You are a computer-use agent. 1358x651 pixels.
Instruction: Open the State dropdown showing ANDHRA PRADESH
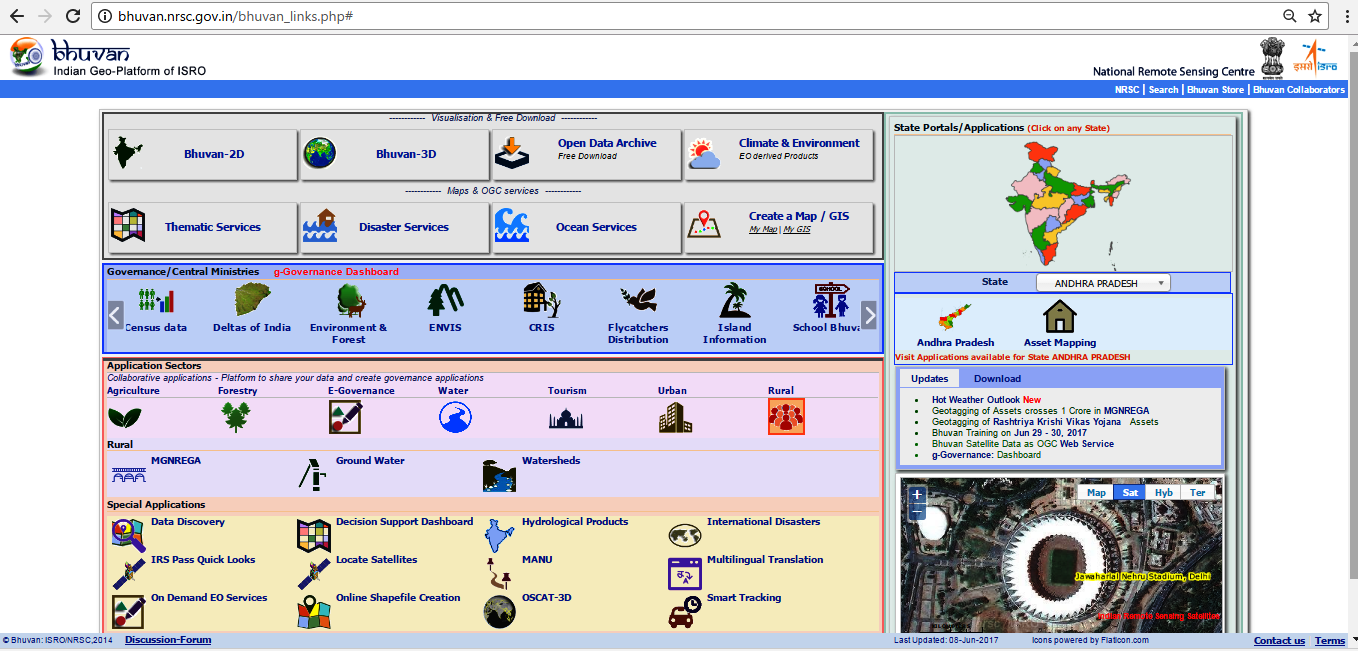point(1103,283)
